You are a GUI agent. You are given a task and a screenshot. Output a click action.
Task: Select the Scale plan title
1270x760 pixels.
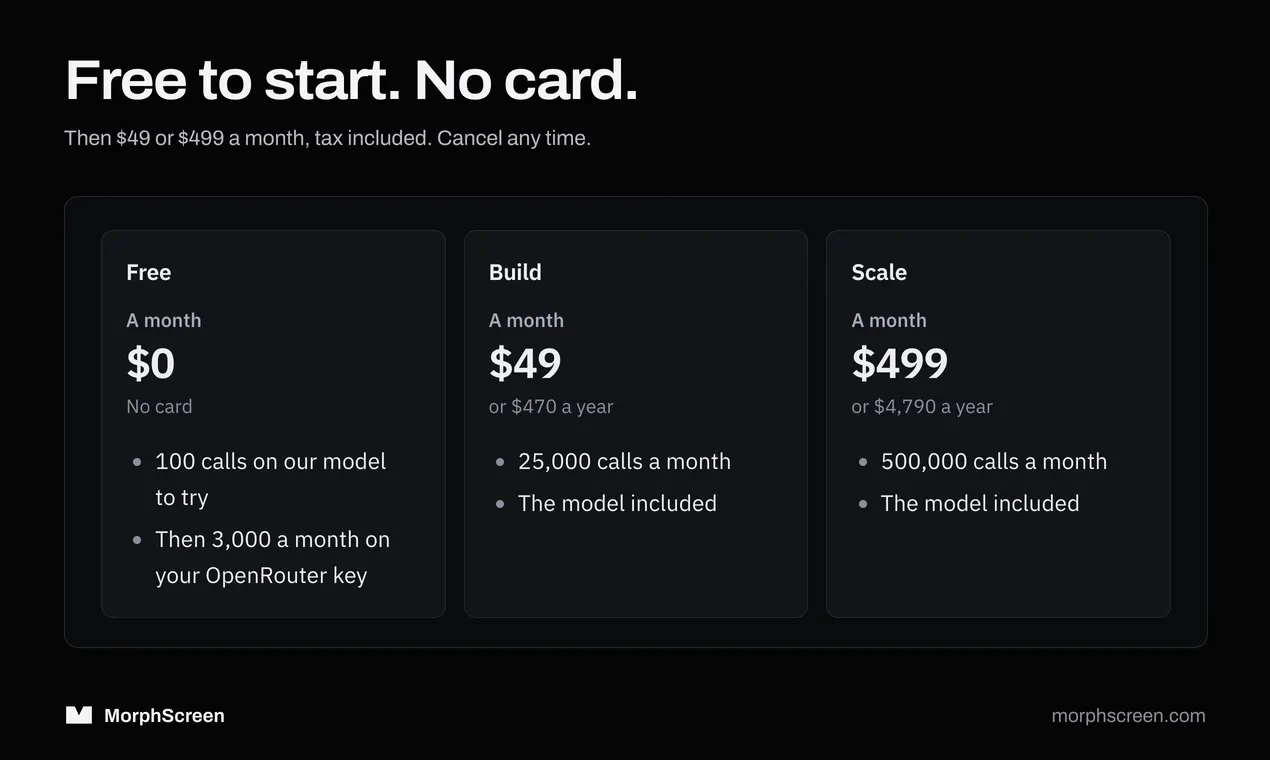pyautogui.click(x=879, y=272)
